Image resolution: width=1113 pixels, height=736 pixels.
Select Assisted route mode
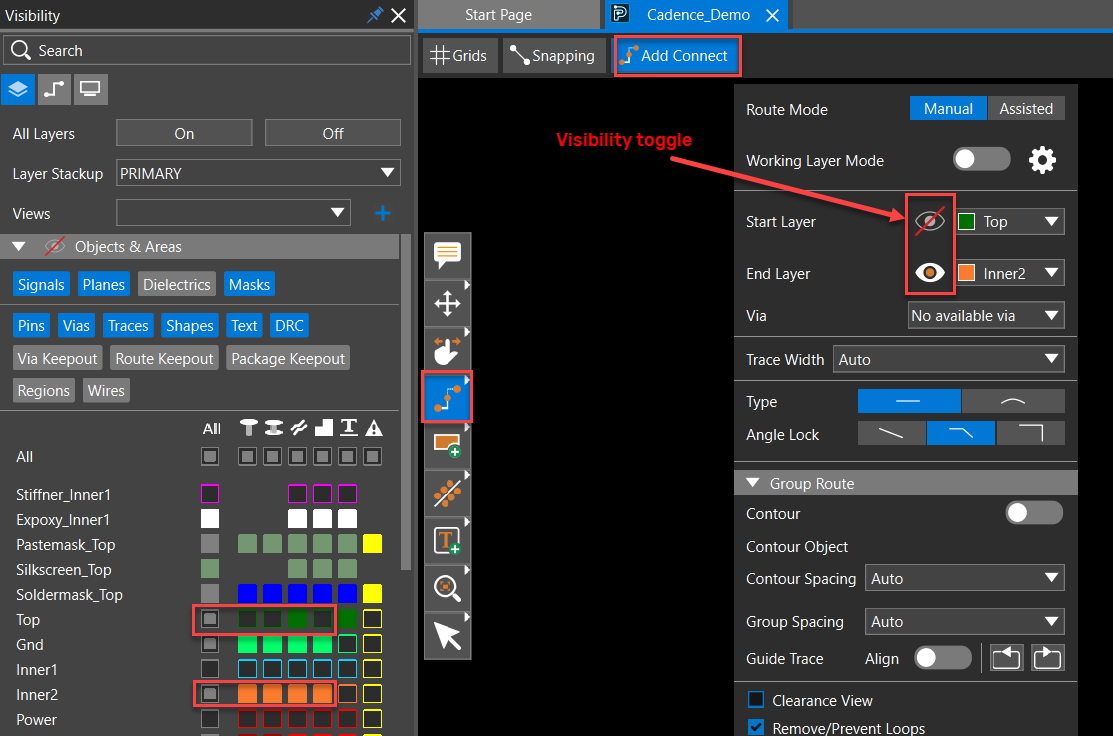click(1026, 109)
